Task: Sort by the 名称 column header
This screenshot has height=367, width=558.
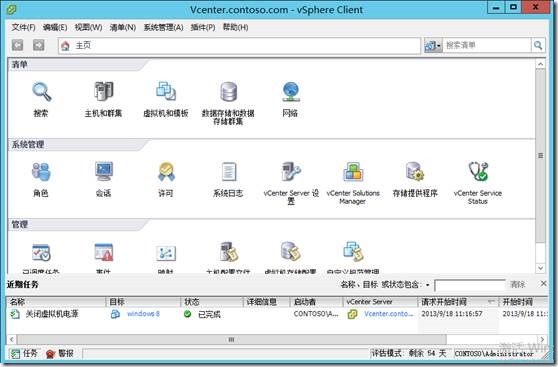Action: (56, 302)
